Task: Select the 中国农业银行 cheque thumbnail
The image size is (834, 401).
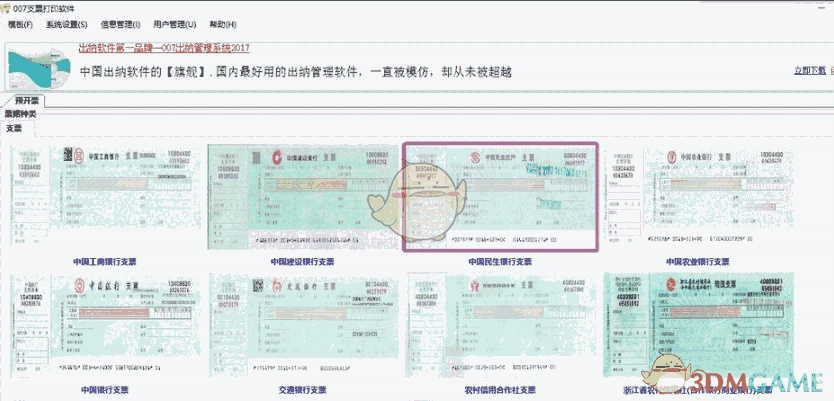Action: point(698,197)
